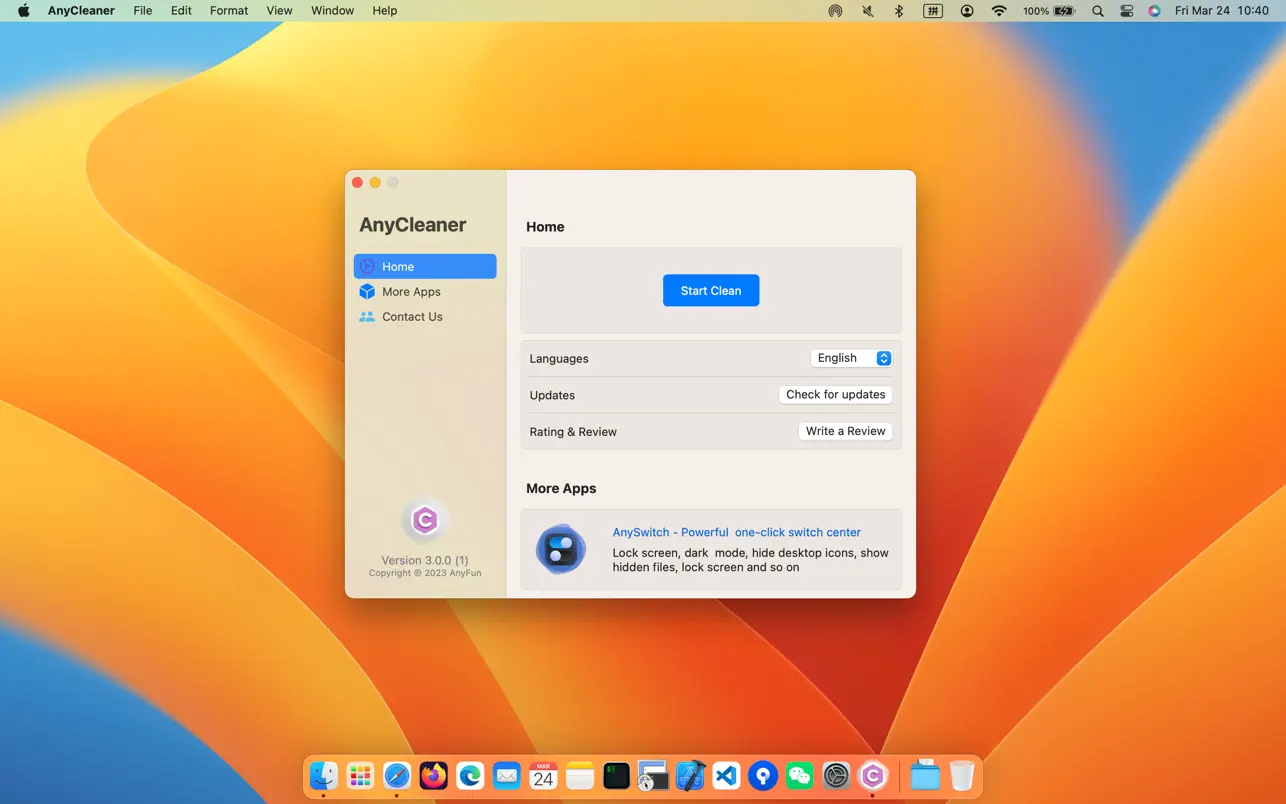Open Control Center from the menu bar
This screenshot has width=1286, height=804.
1126,11
